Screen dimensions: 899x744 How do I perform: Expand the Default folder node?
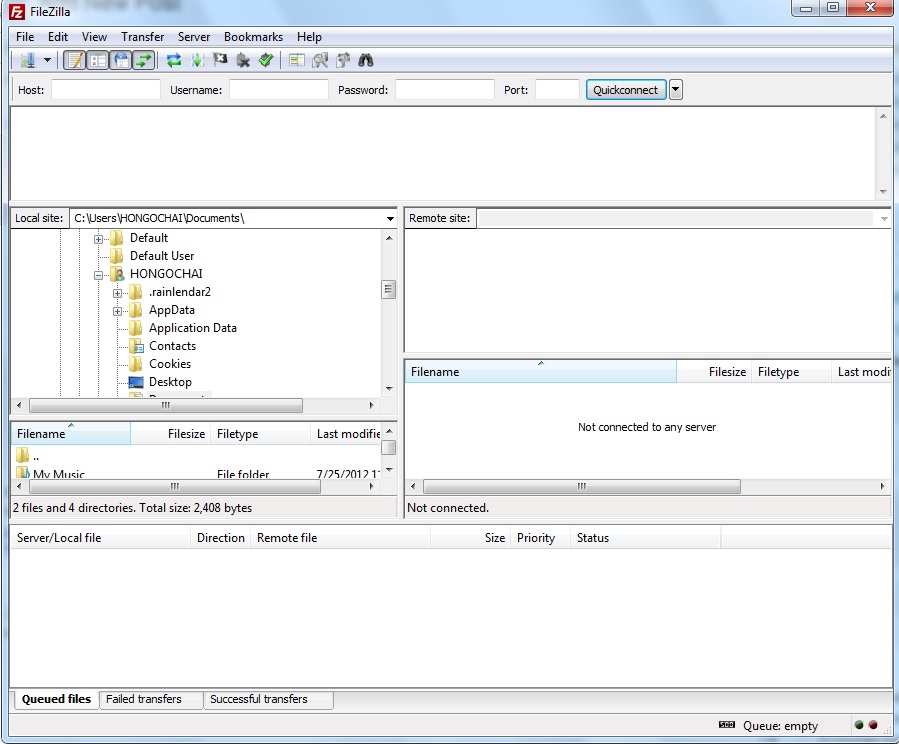tap(99, 239)
